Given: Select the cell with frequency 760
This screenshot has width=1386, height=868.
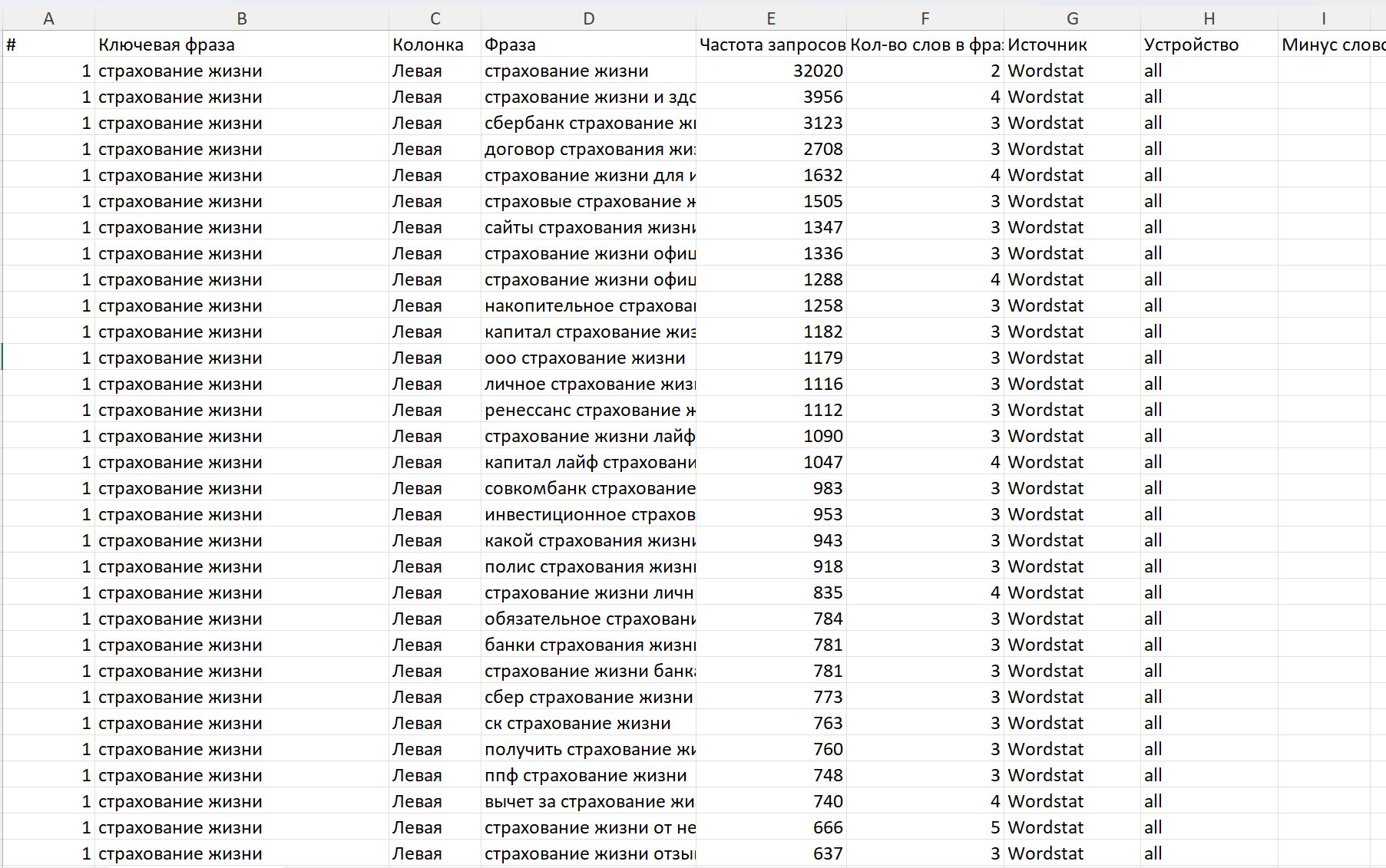Looking at the screenshot, I should coord(771,749).
